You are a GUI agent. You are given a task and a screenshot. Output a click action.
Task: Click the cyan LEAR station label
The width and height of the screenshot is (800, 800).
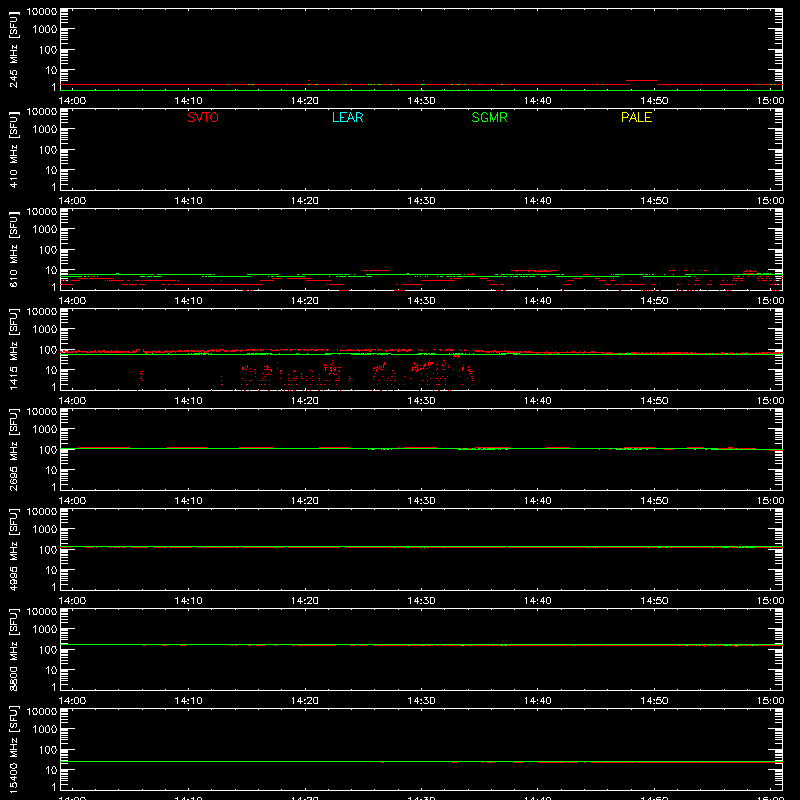point(347,117)
